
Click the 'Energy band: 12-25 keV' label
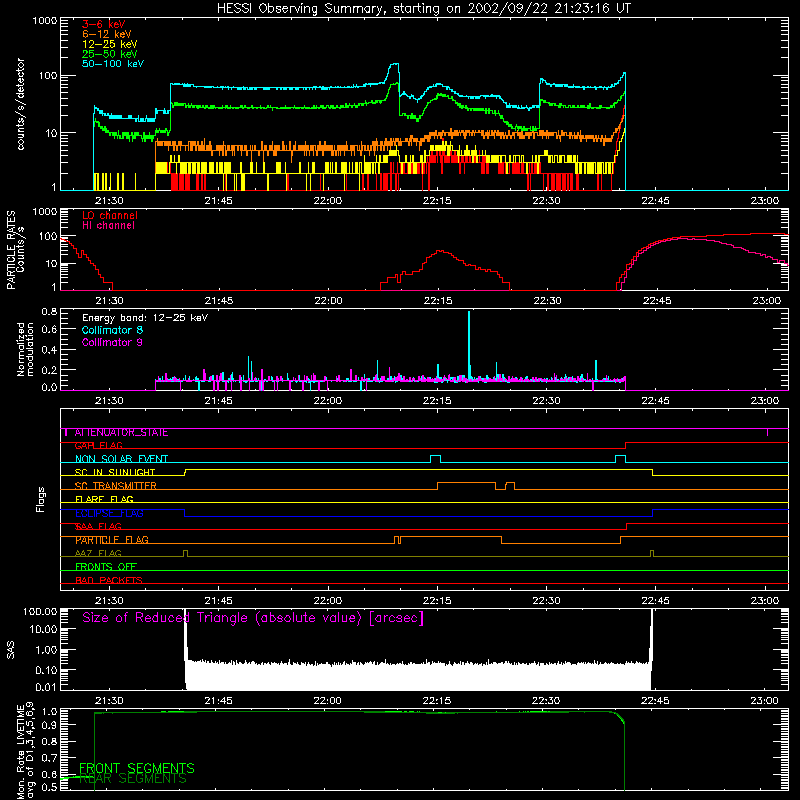145,318
